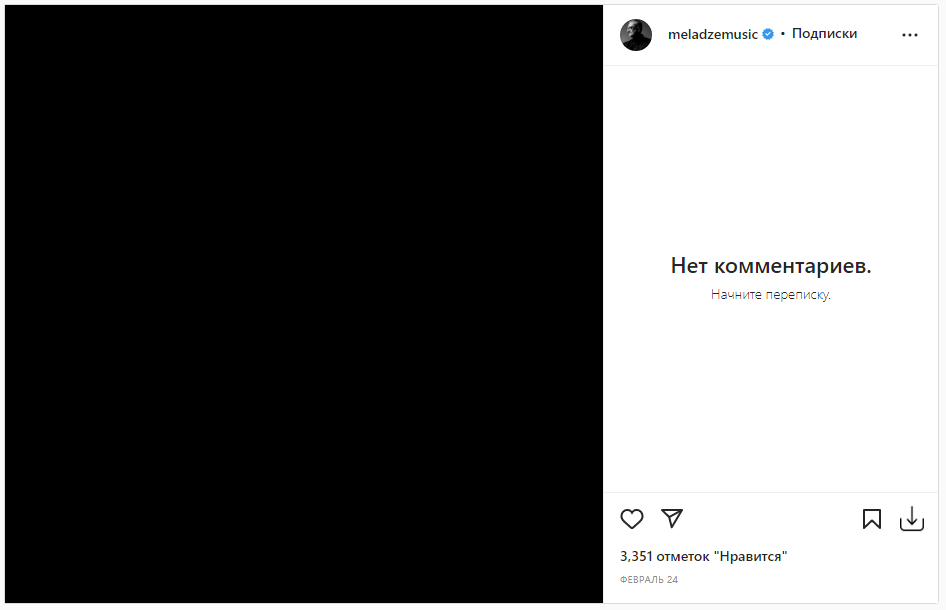The width and height of the screenshot is (946, 610).
Task: Click the empty comments panel area
Action: (771, 400)
